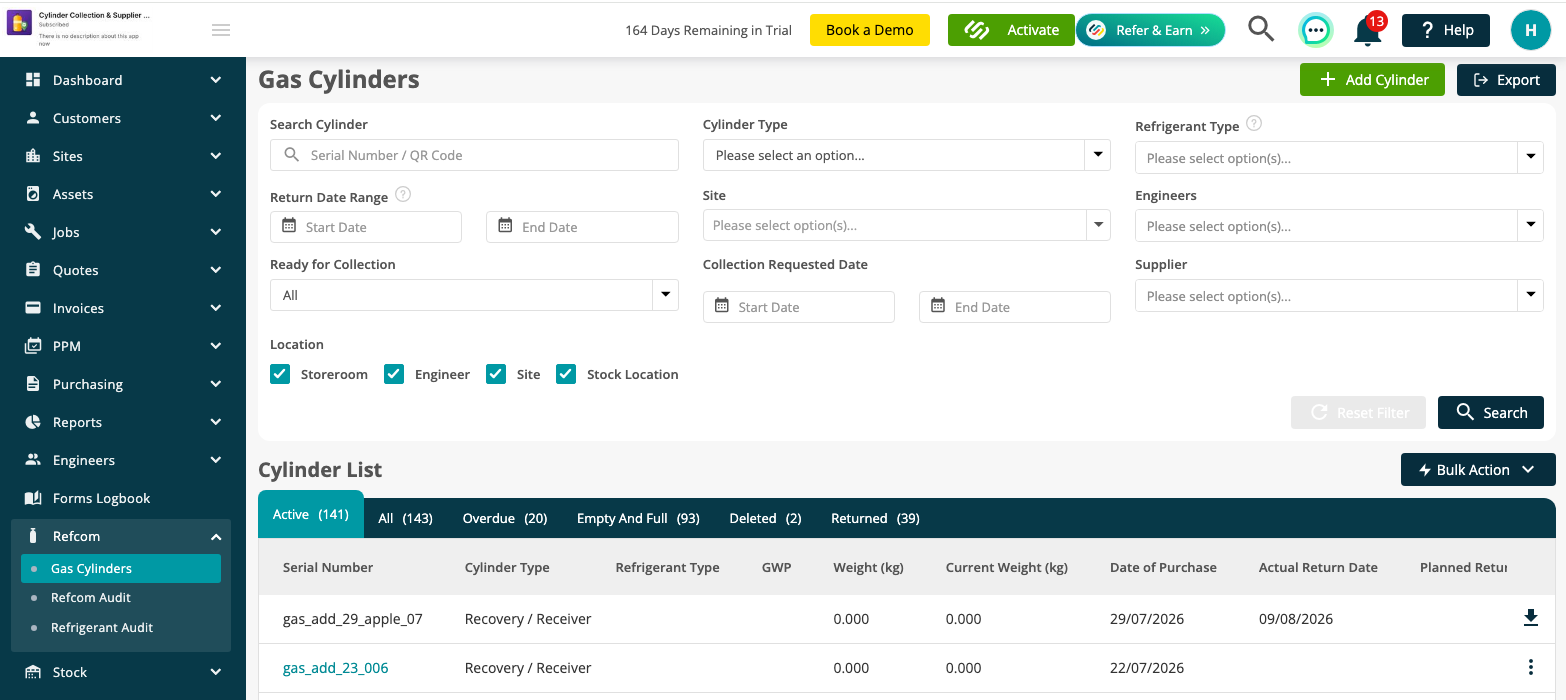This screenshot has height=700, width=1566.
Task: Click the hamburger menu icon
Action: coord(221,30)
